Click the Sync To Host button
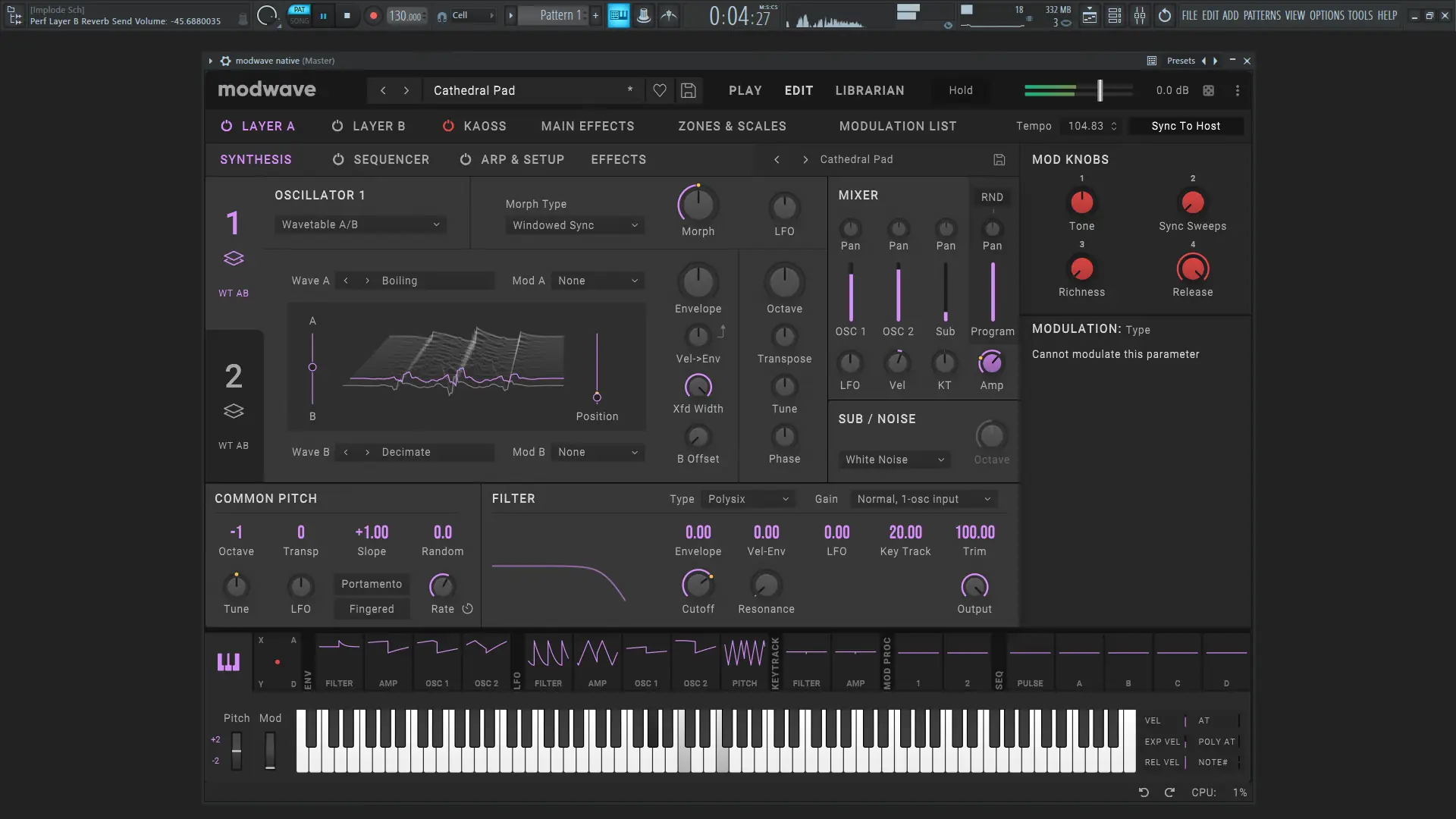1456x819 pixels. [1185, 127]
